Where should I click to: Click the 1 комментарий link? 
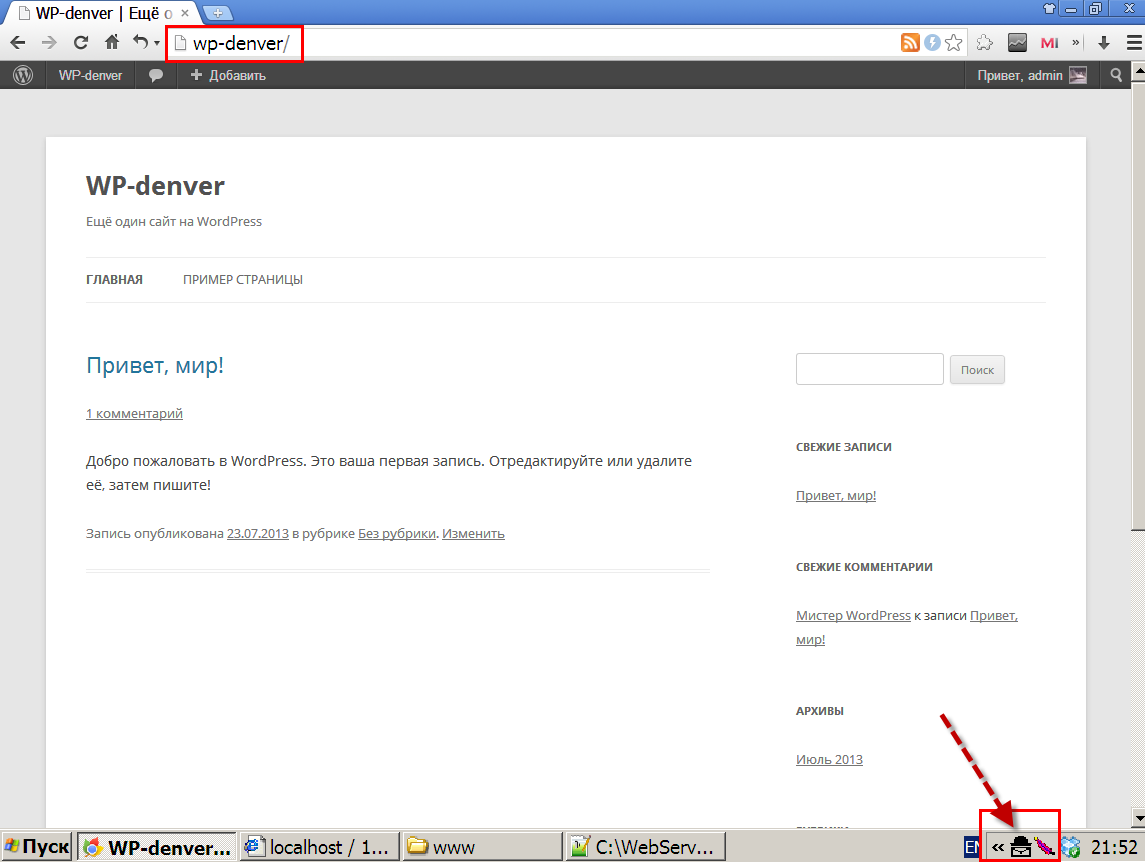(x=134, y=413)
